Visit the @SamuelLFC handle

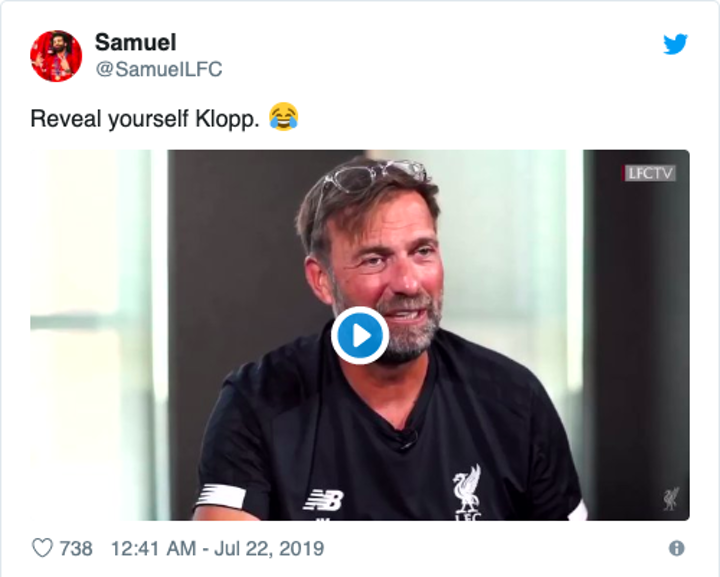click(x=158, y=69)
